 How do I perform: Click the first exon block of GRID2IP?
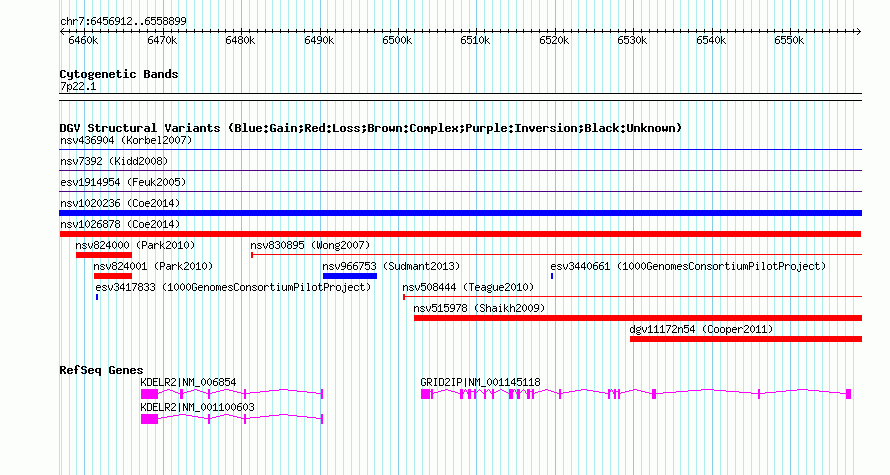pyautogui.click(x=425, y=394)
